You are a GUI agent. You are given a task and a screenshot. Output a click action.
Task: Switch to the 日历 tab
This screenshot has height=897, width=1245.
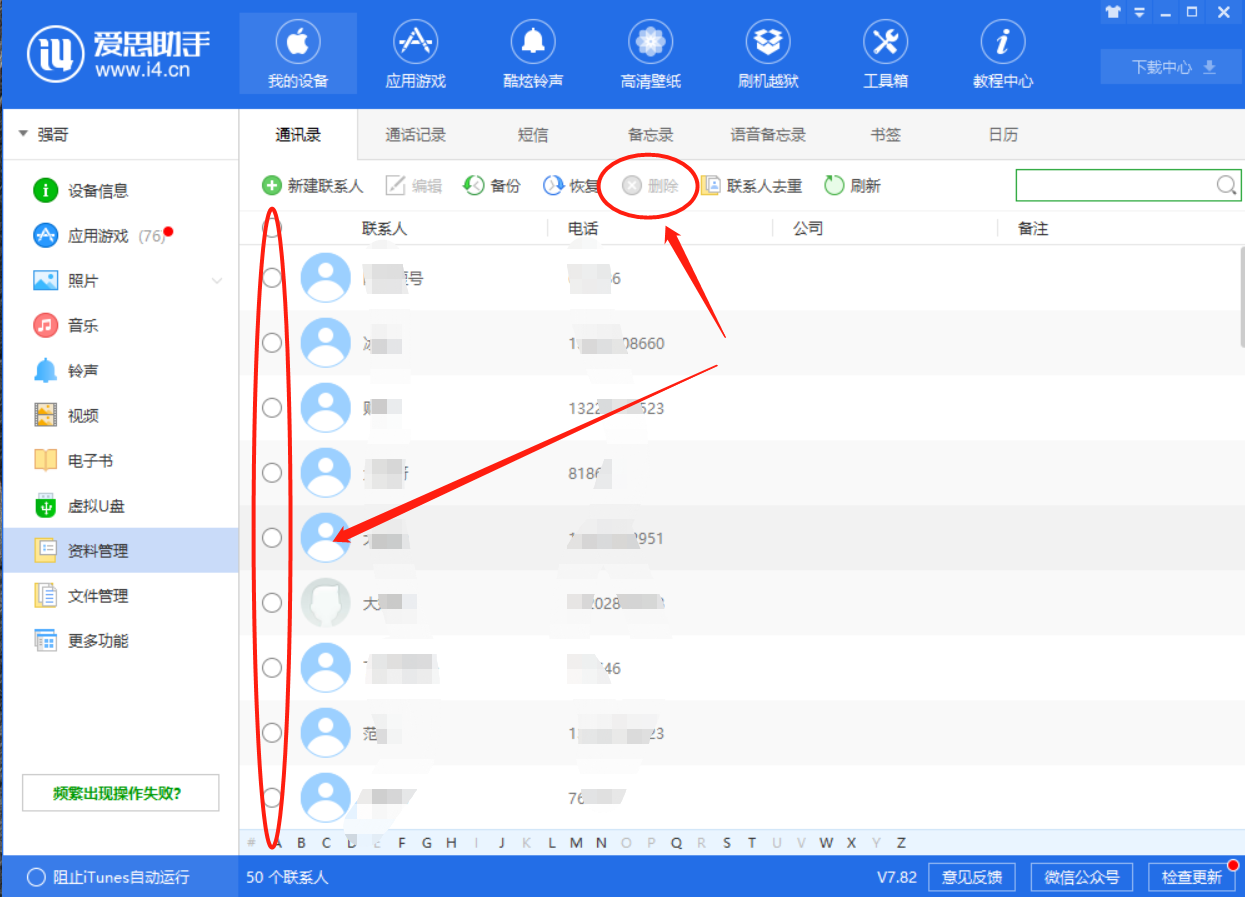pyautogui.click(x=1003, y=135)
